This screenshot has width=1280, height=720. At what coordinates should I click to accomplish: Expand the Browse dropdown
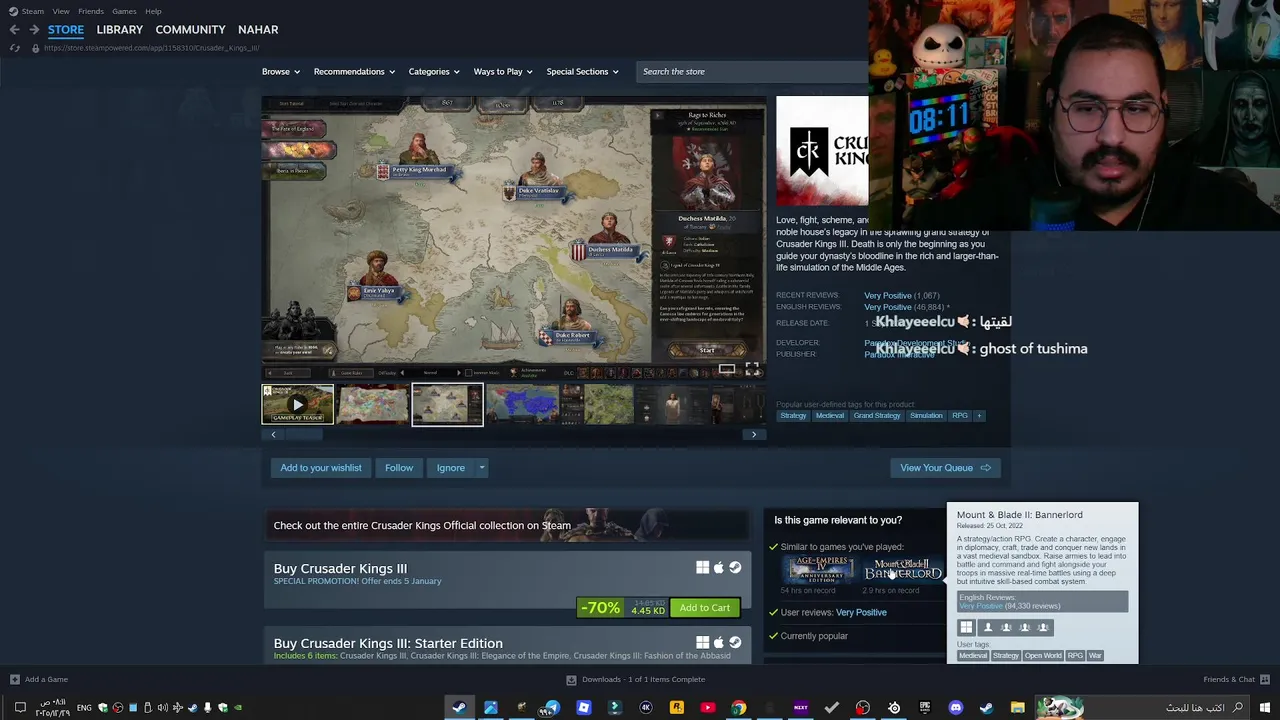[280, 71]
